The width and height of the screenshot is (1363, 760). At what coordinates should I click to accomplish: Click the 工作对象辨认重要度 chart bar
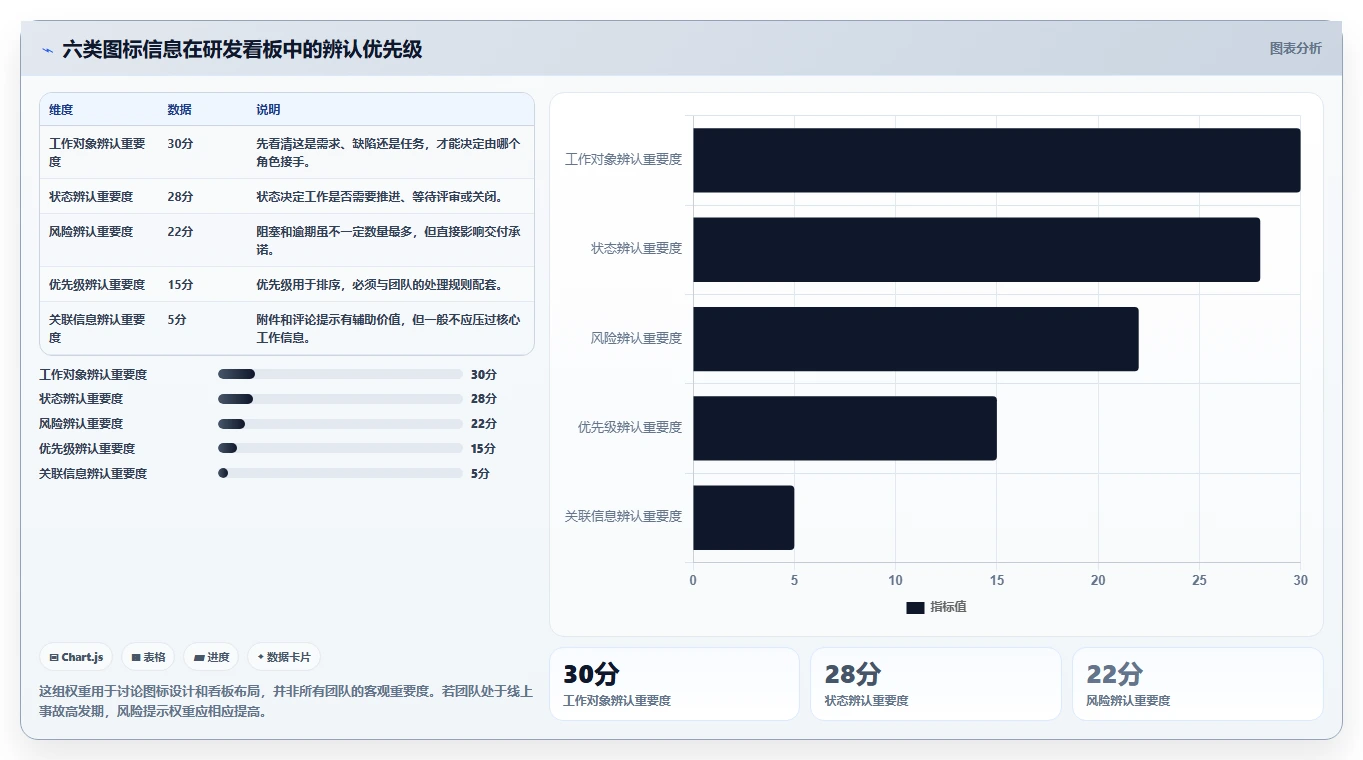point(996,160)
